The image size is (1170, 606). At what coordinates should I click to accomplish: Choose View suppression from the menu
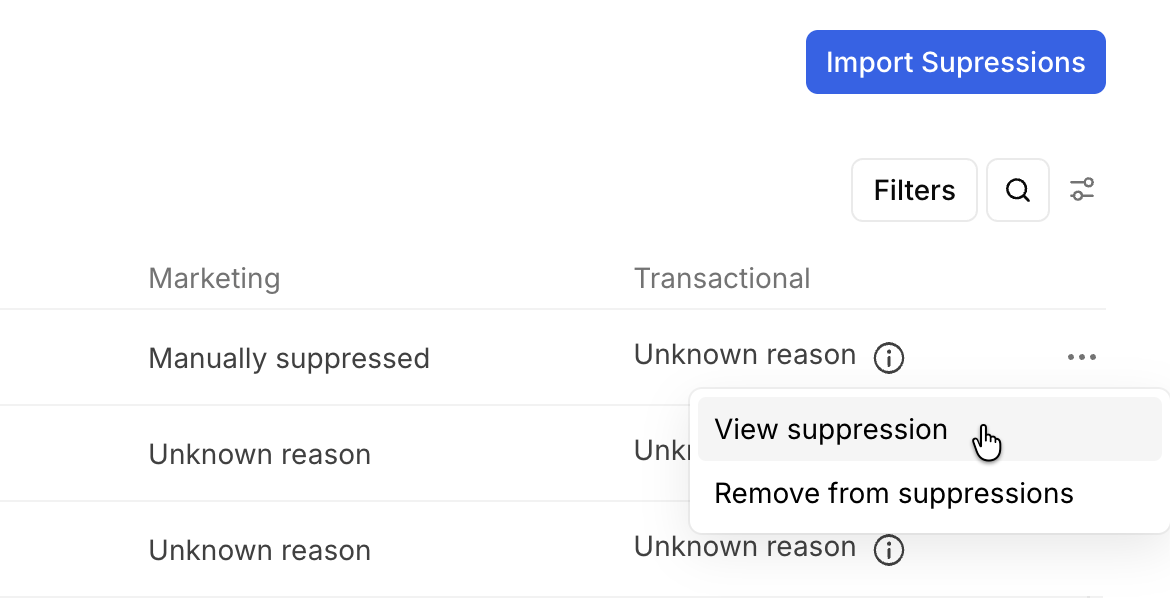pyautogui.click(x=831, y=430)
